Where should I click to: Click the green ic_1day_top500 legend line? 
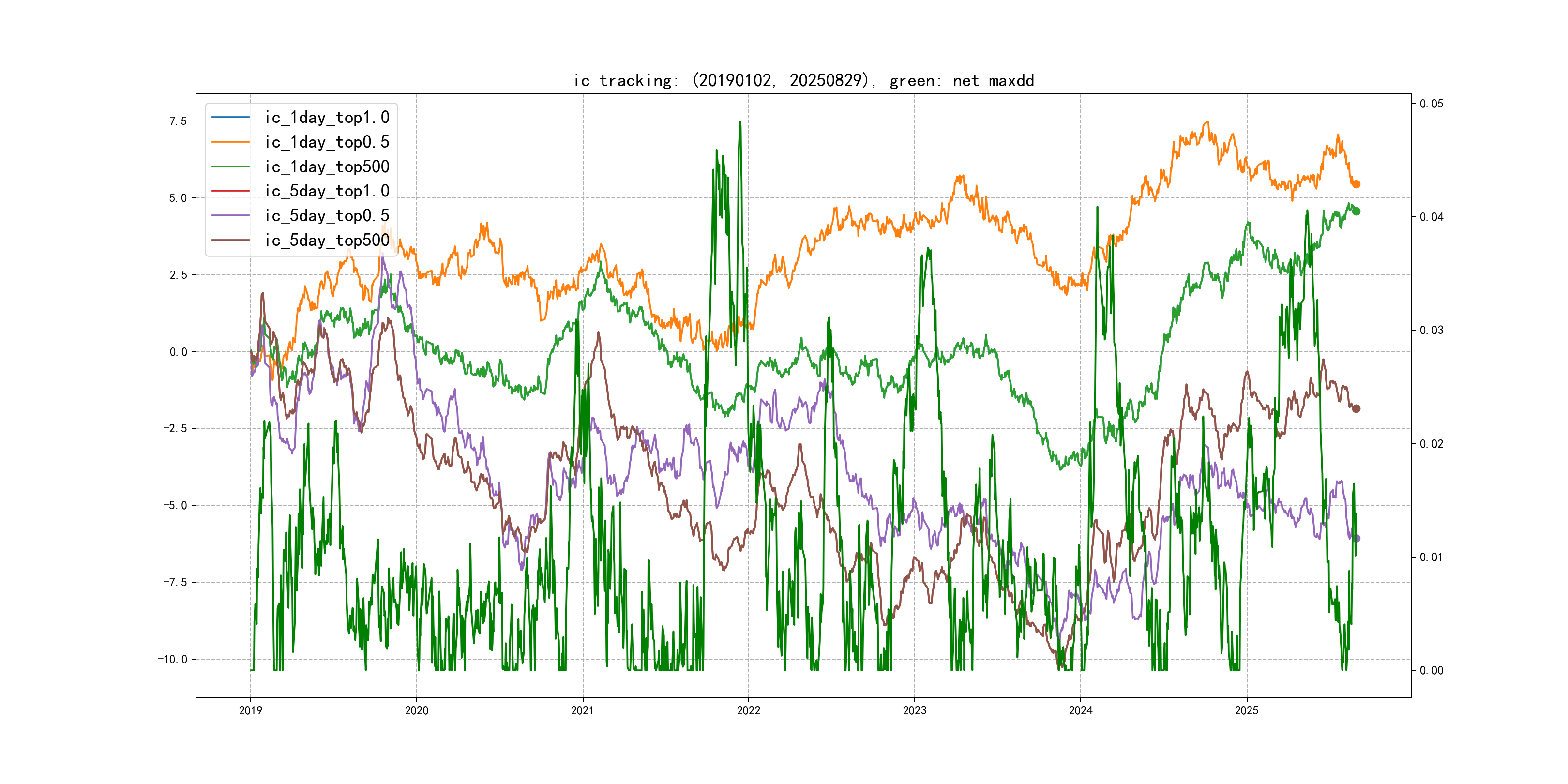click(230, 166)
